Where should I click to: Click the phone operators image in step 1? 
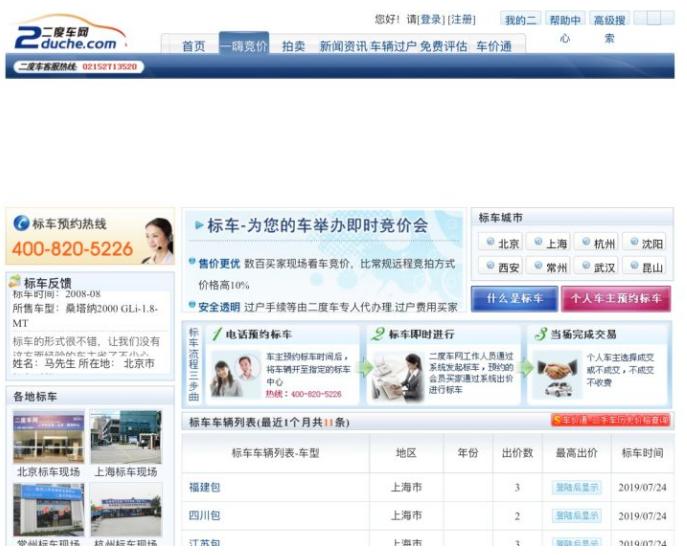click(236, 375)
